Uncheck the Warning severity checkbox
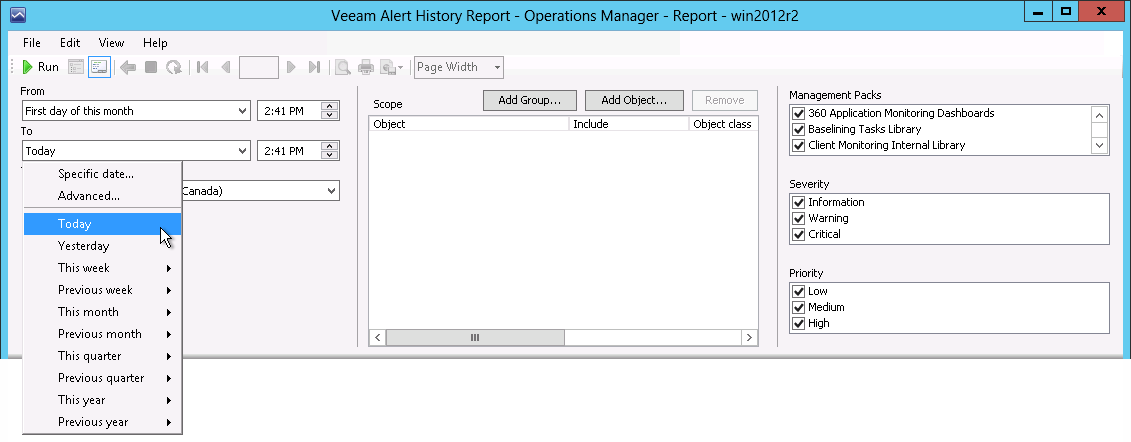Image resolution: width=1131 pixels, height=442 pixels. coord(798,218)
